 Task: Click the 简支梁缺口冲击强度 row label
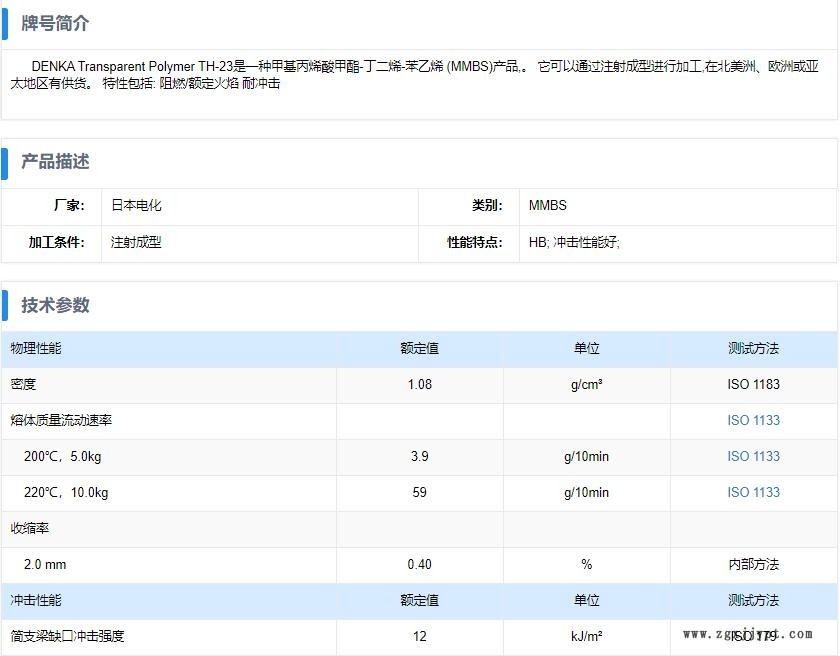click(68, 636)
